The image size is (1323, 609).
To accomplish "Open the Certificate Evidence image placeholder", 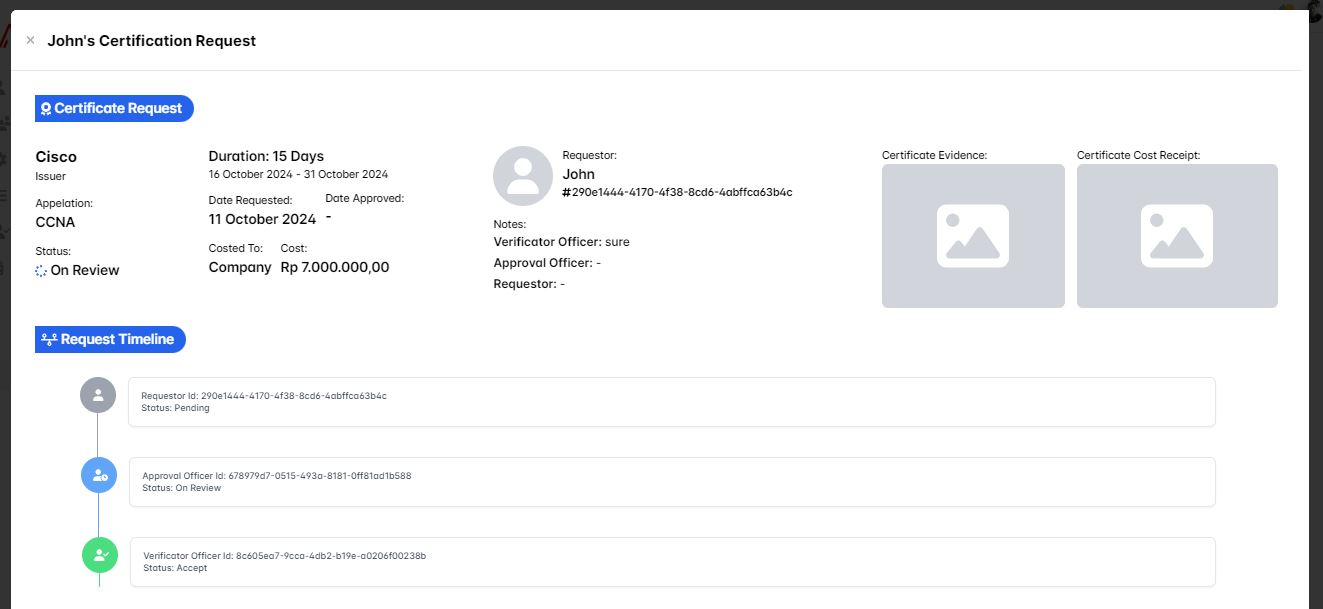I will click(972, 236).
